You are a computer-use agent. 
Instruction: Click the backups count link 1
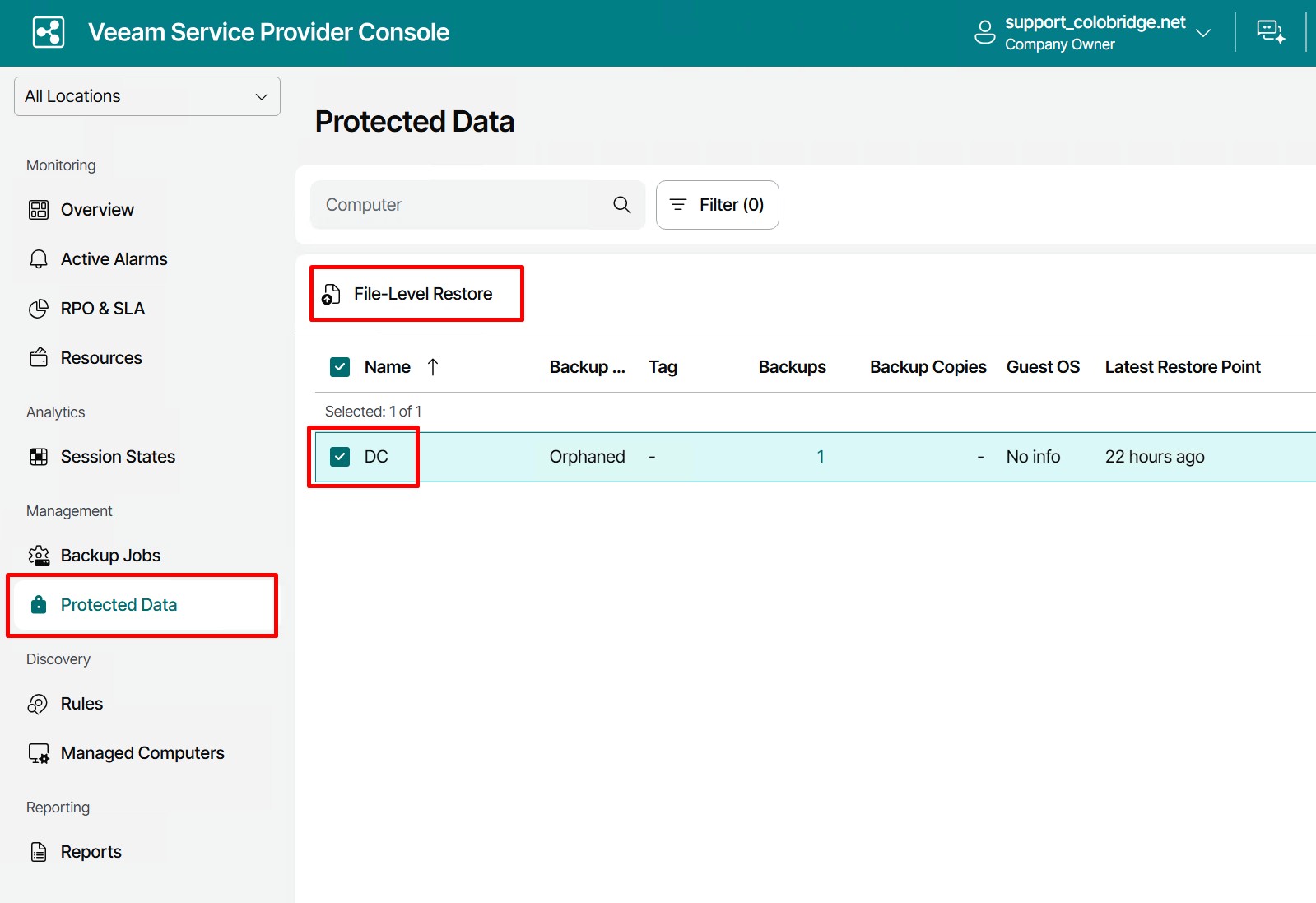[820, 457]
